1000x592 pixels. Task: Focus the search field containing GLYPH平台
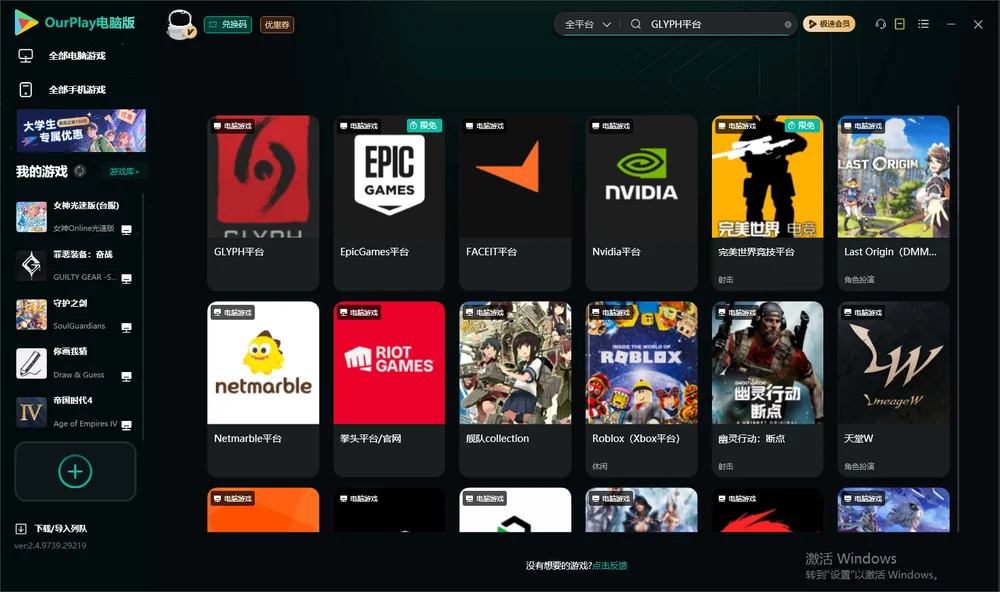point(716,24)
